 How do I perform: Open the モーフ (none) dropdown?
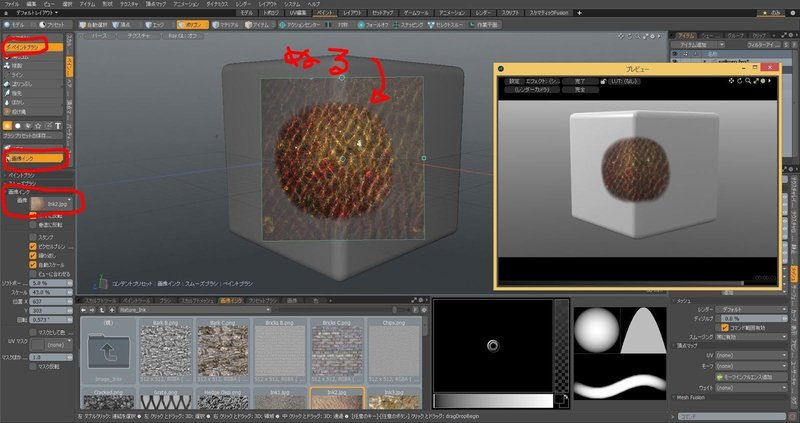pos(751,366)
